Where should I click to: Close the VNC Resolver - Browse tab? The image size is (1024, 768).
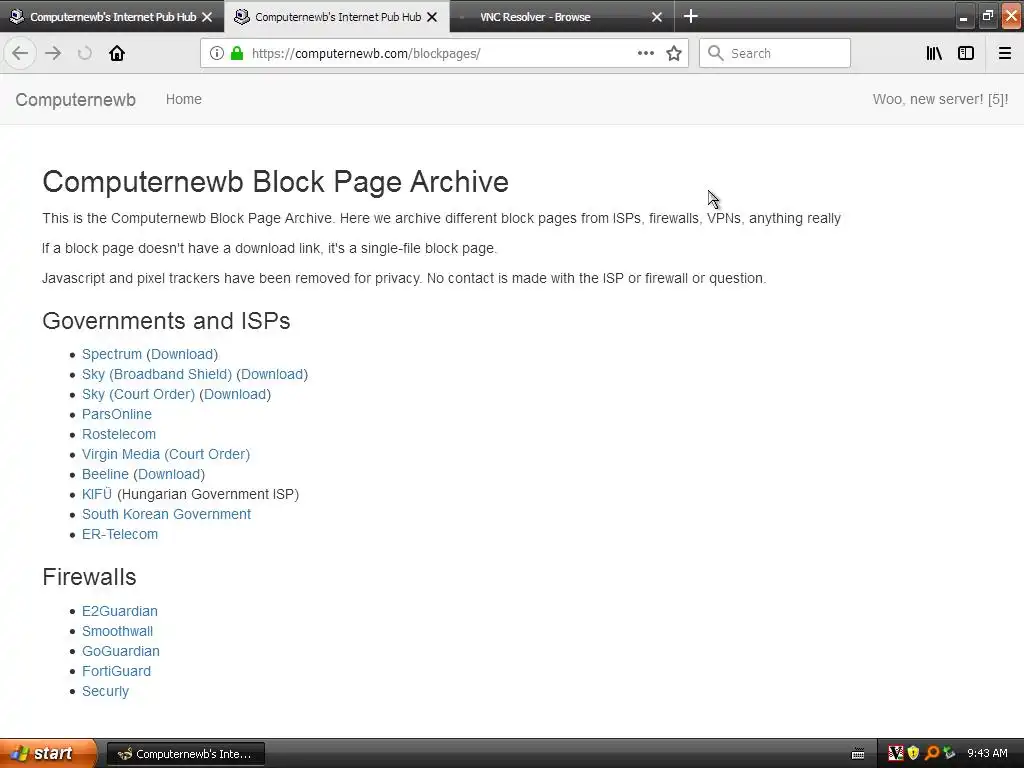click(657, 17)
